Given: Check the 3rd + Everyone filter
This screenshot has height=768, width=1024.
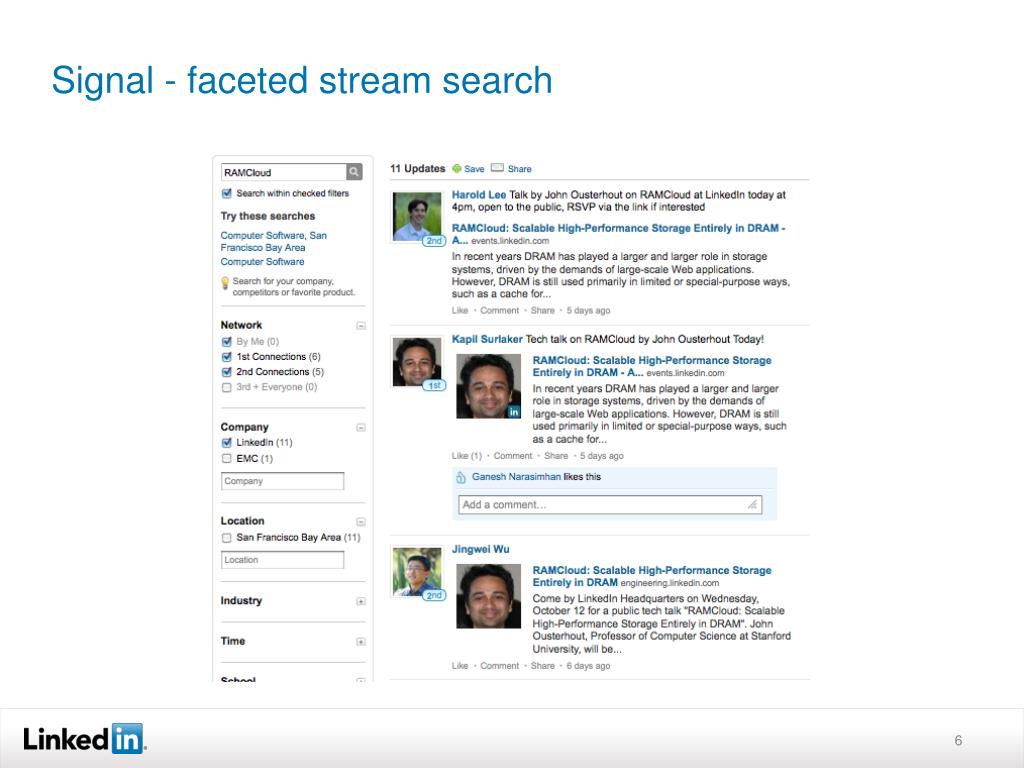Looking at the screenshot, I should [x=227, y=387].
